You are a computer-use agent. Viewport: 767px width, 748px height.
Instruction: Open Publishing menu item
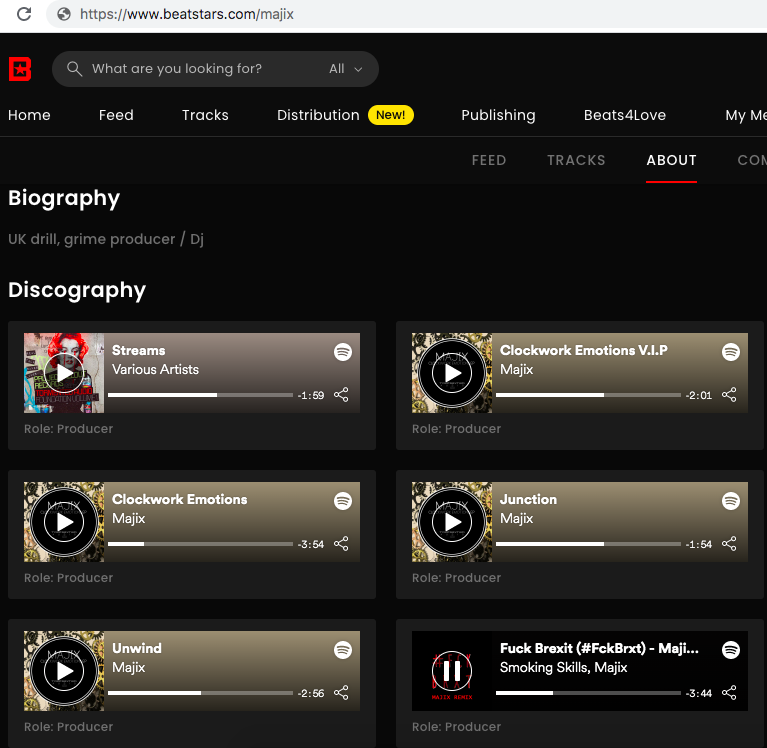click(x=498, y=115)
